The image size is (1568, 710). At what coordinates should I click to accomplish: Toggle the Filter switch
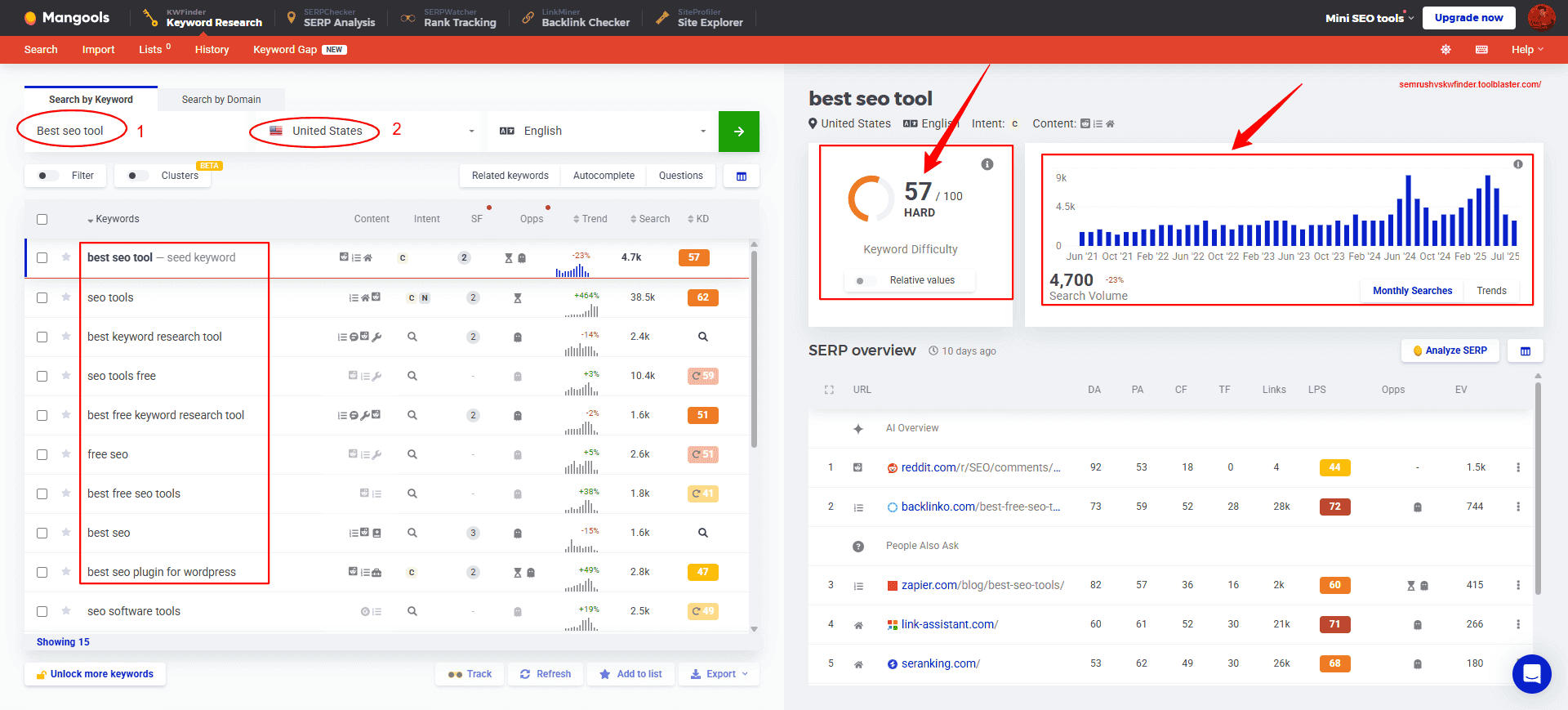(48, 176)
